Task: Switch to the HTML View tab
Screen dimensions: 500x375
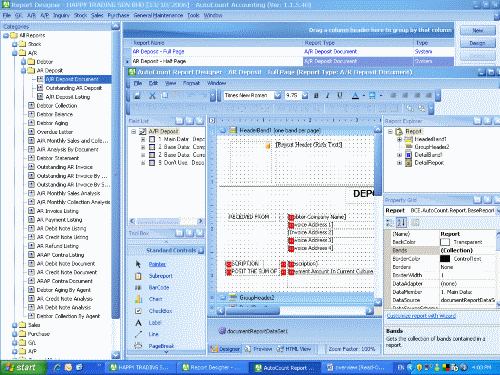Action: [x=294, y=349]
